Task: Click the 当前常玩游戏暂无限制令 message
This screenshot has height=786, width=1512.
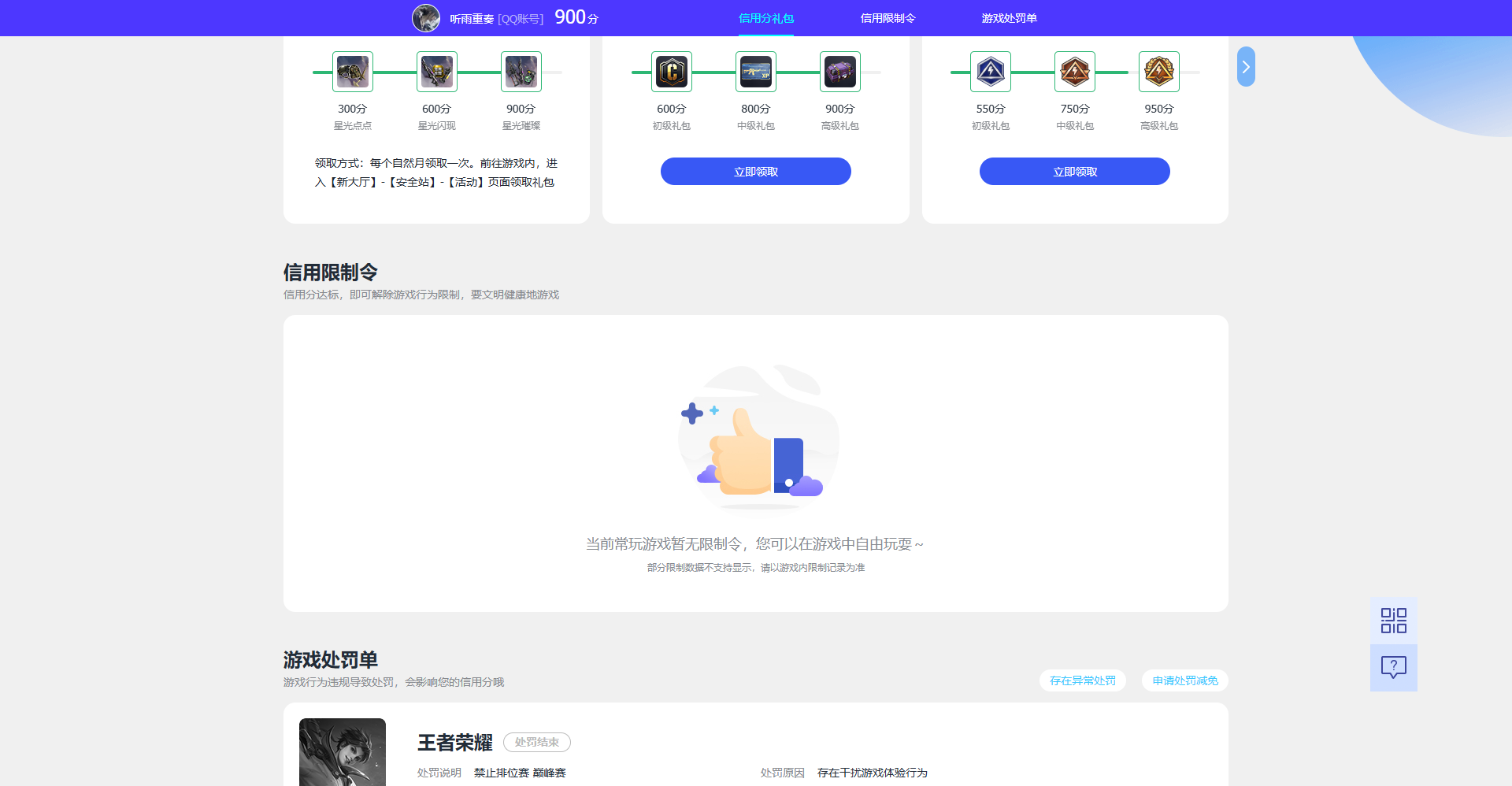Action: click(755, 544)
